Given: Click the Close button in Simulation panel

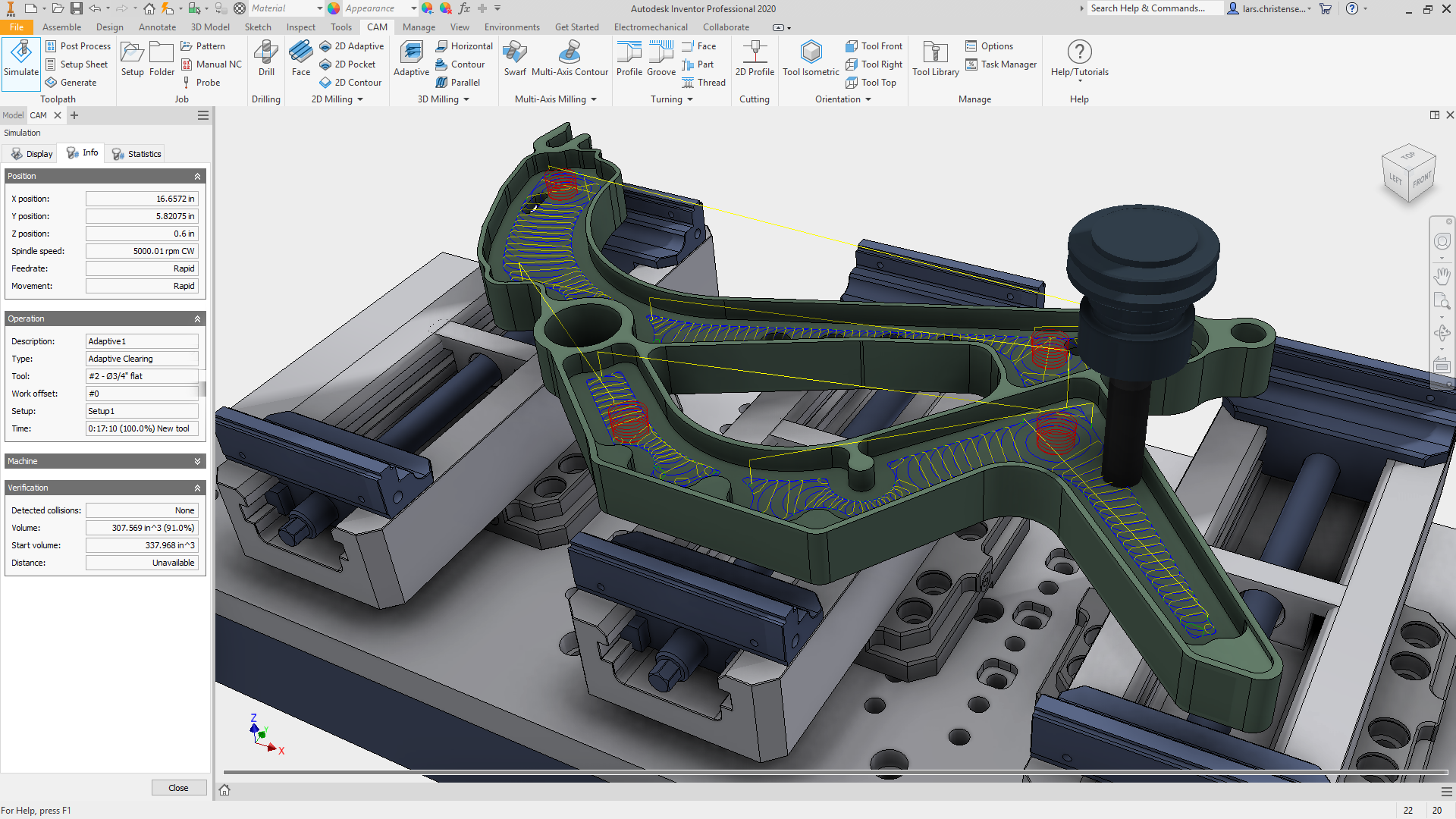Looking at the screenshot, I should click(x=178, y=787).
